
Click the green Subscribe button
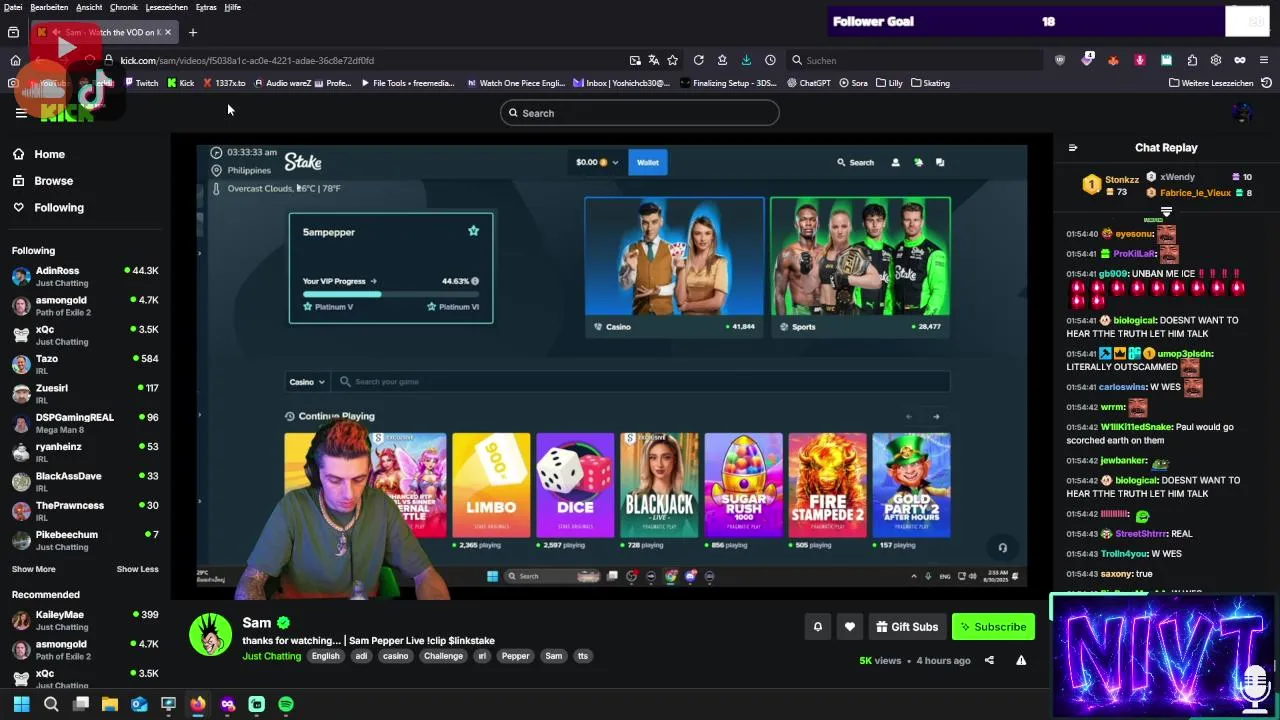pyautogui.click(x=993, y=627)
